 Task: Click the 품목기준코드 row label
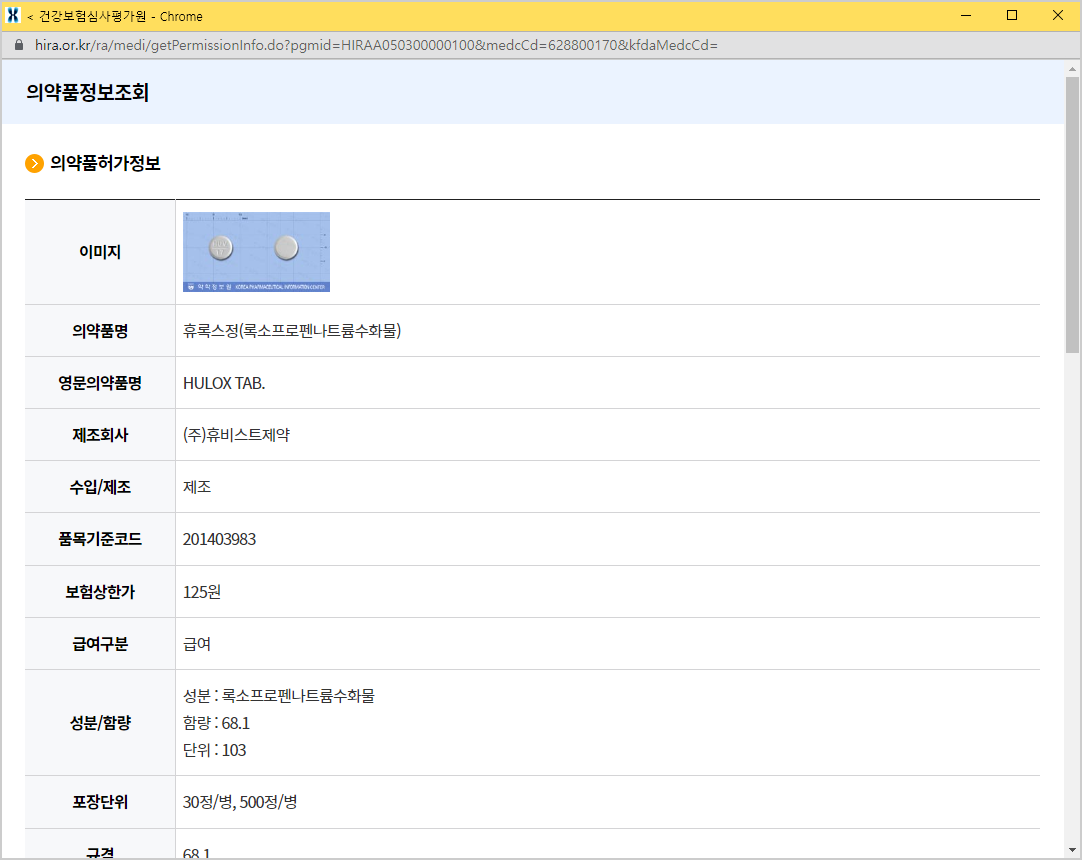(100, 539)
